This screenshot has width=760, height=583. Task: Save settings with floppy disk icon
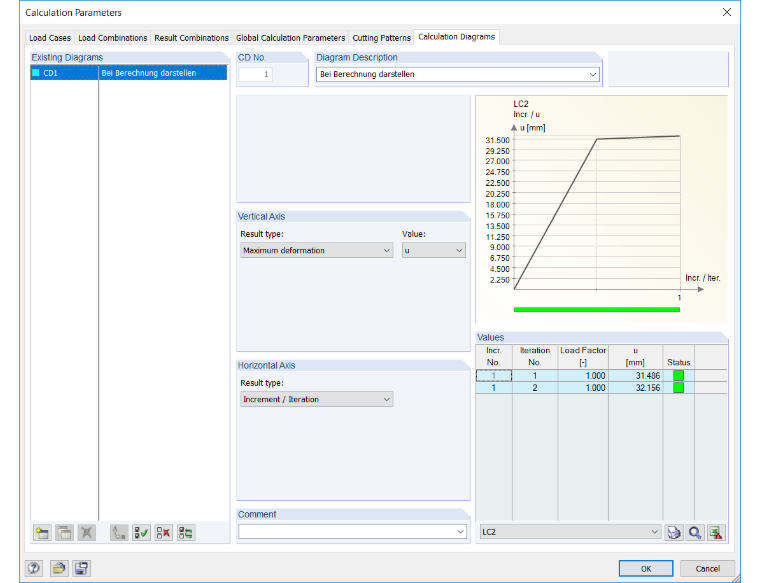point(81,568)
